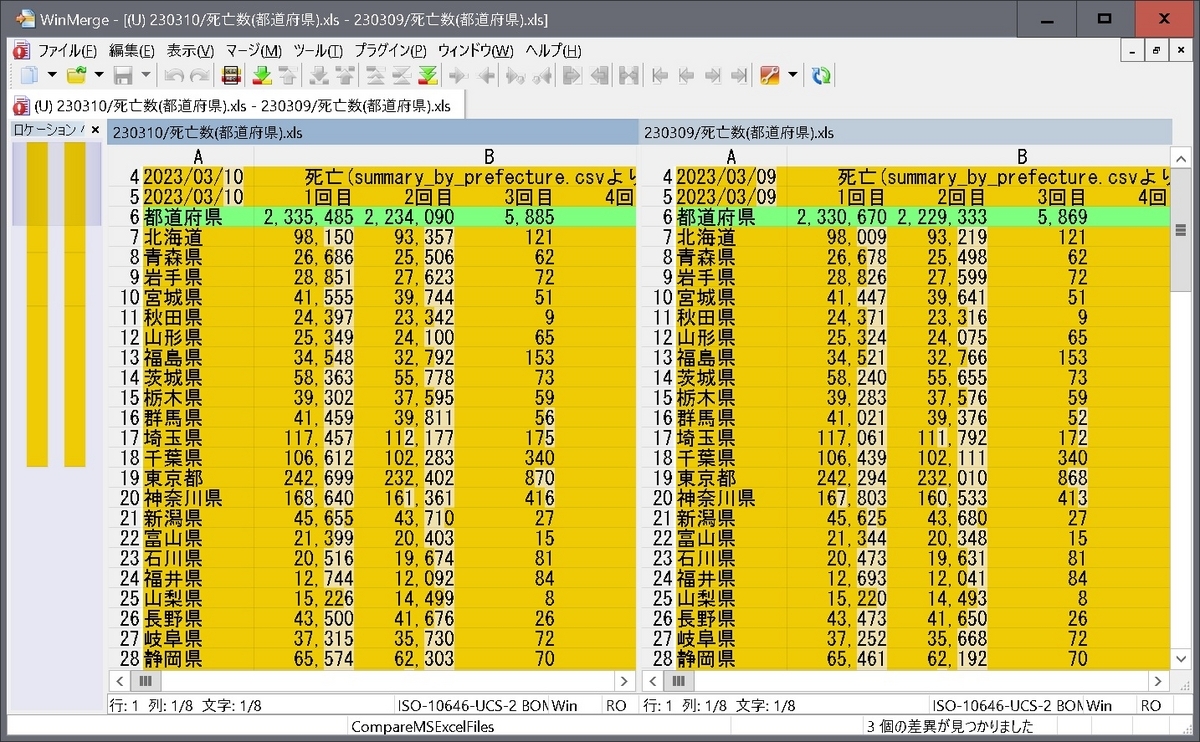Click the Select Line Difference icon
The width and height of the screenshot is (1200, 742).
point(231,75)
